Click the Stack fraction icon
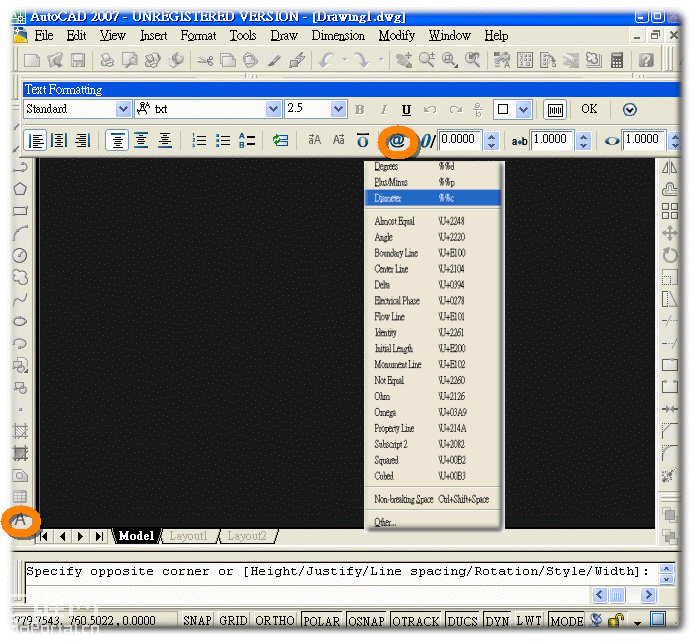This screenshot has height=644, width=698. (479, 109)
